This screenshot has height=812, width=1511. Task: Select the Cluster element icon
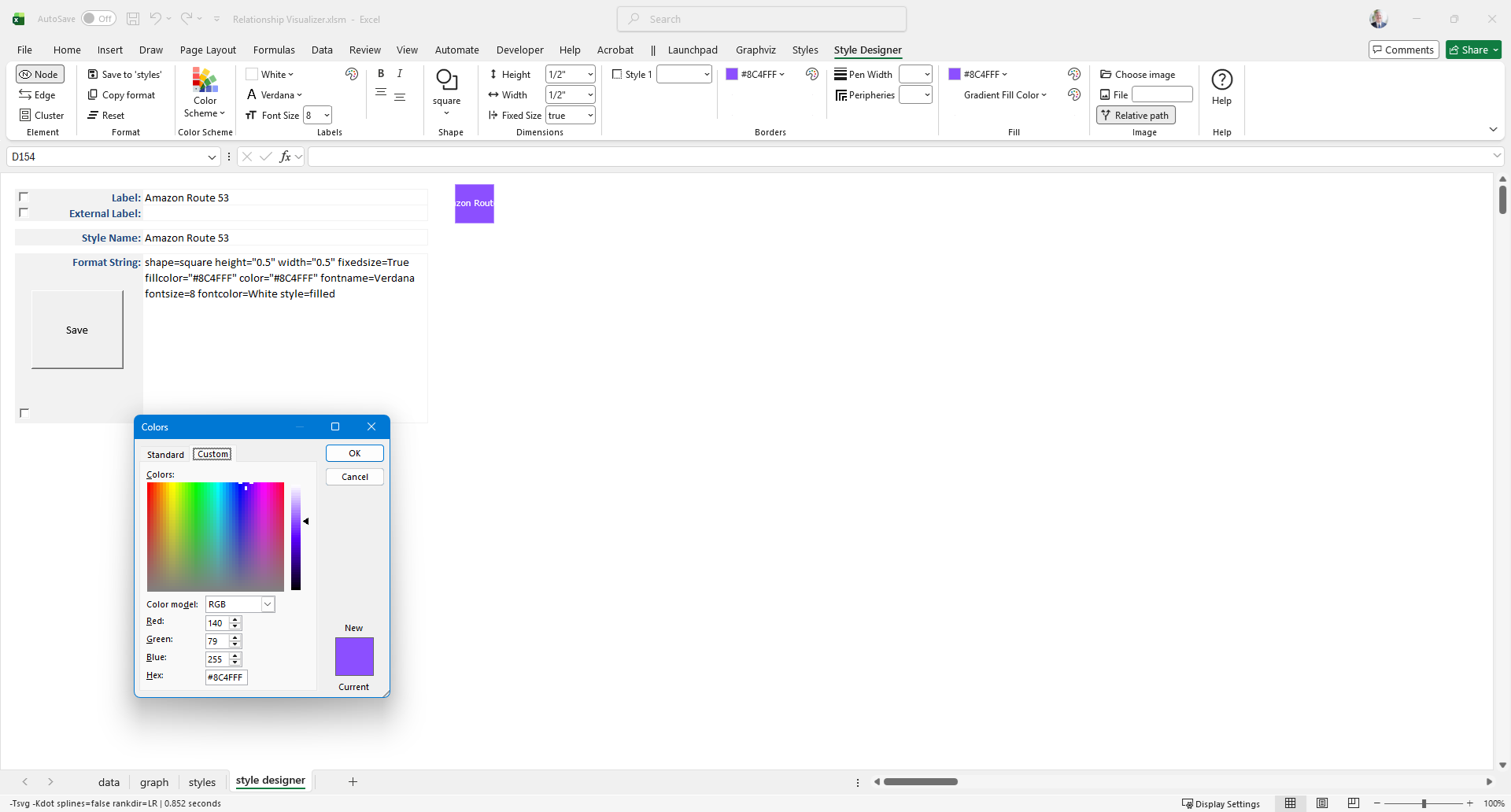[25, 116]
